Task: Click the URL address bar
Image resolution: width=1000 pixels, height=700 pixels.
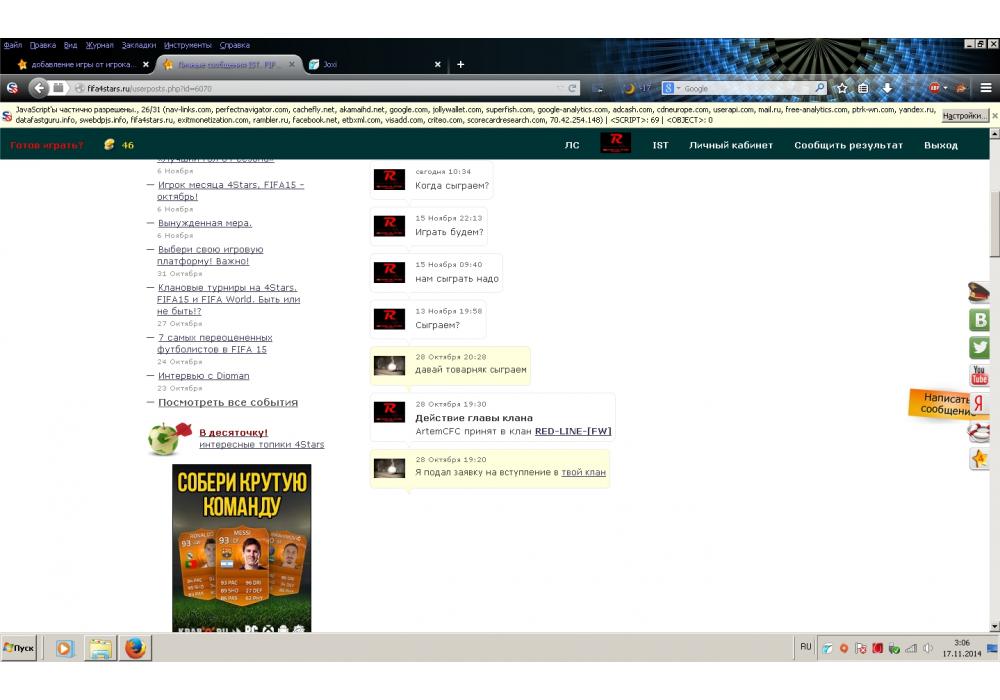Action: [320, 88]
